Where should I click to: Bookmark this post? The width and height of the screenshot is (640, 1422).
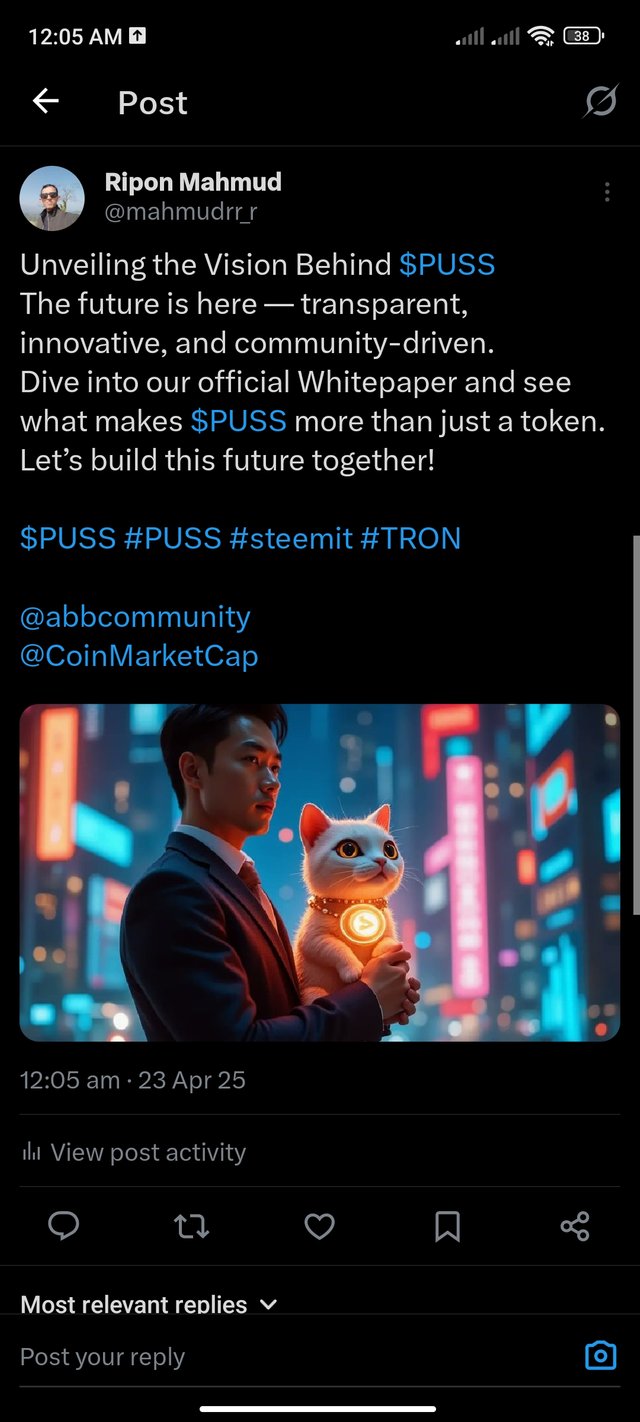(447, 1226)
